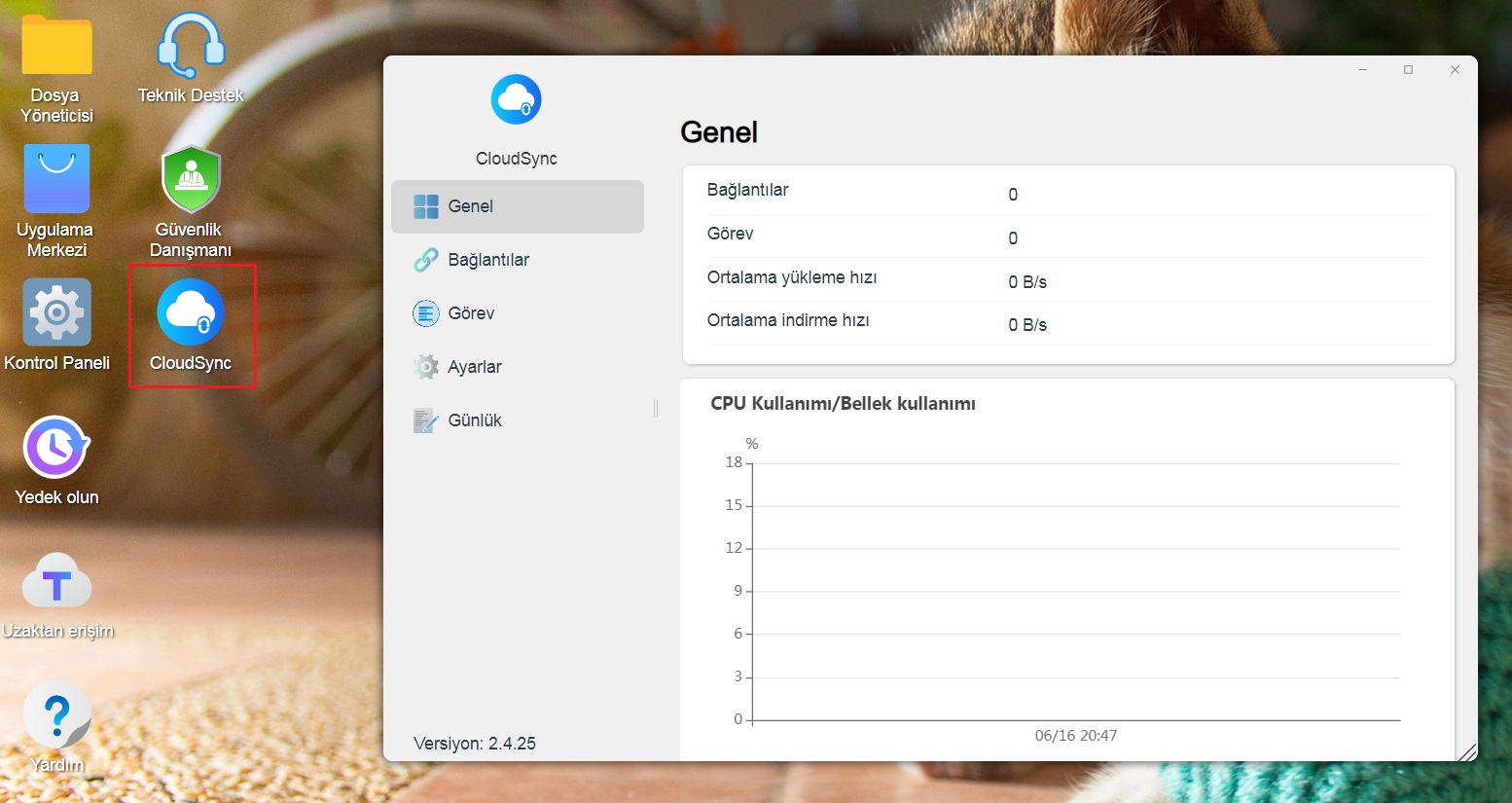1512x803 pixels.
Task: Click the Bağlantılar row in the Genel summary
Action: [x=1067, y=193]
